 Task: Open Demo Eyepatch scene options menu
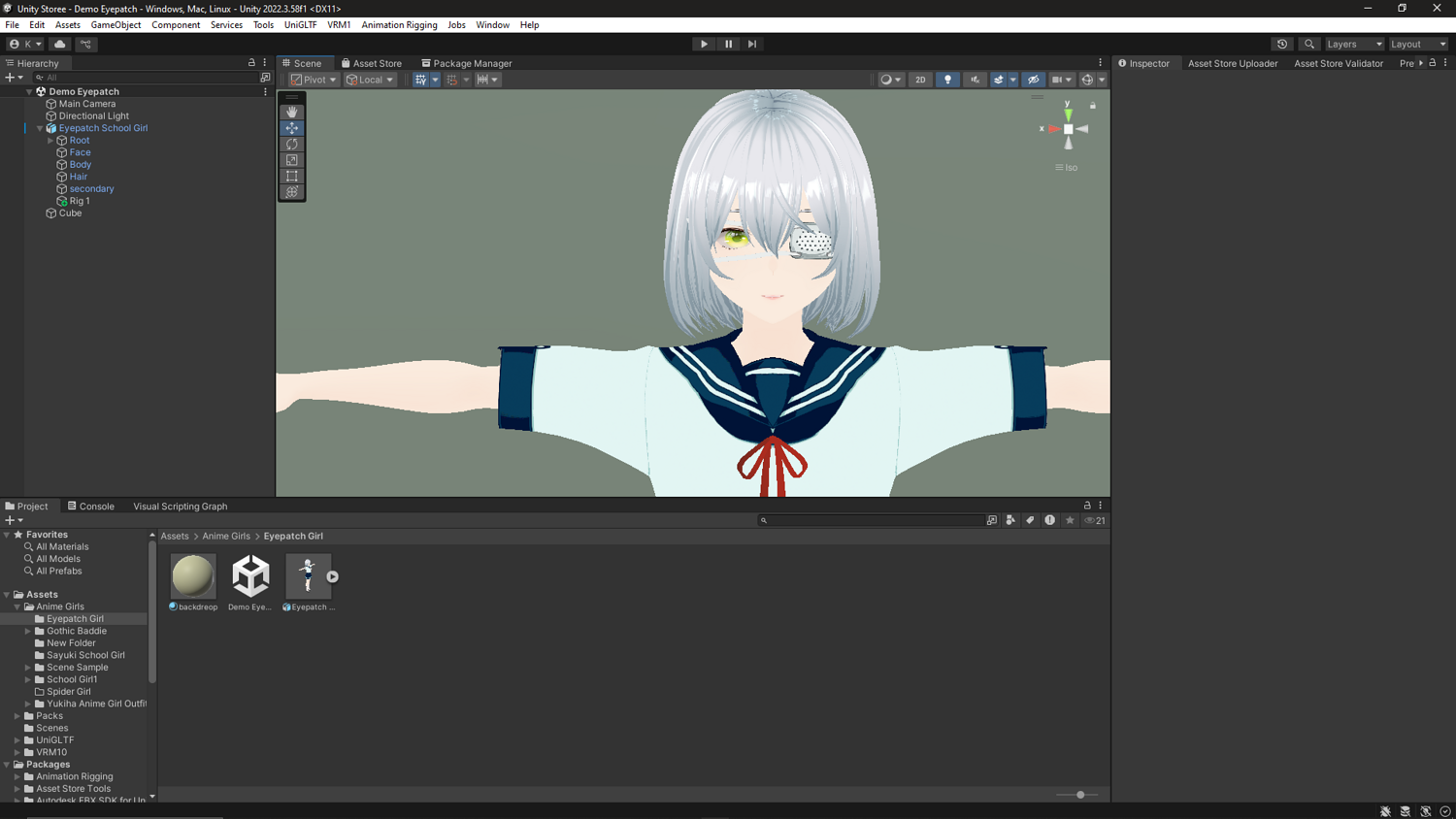[x=265, y=92]
